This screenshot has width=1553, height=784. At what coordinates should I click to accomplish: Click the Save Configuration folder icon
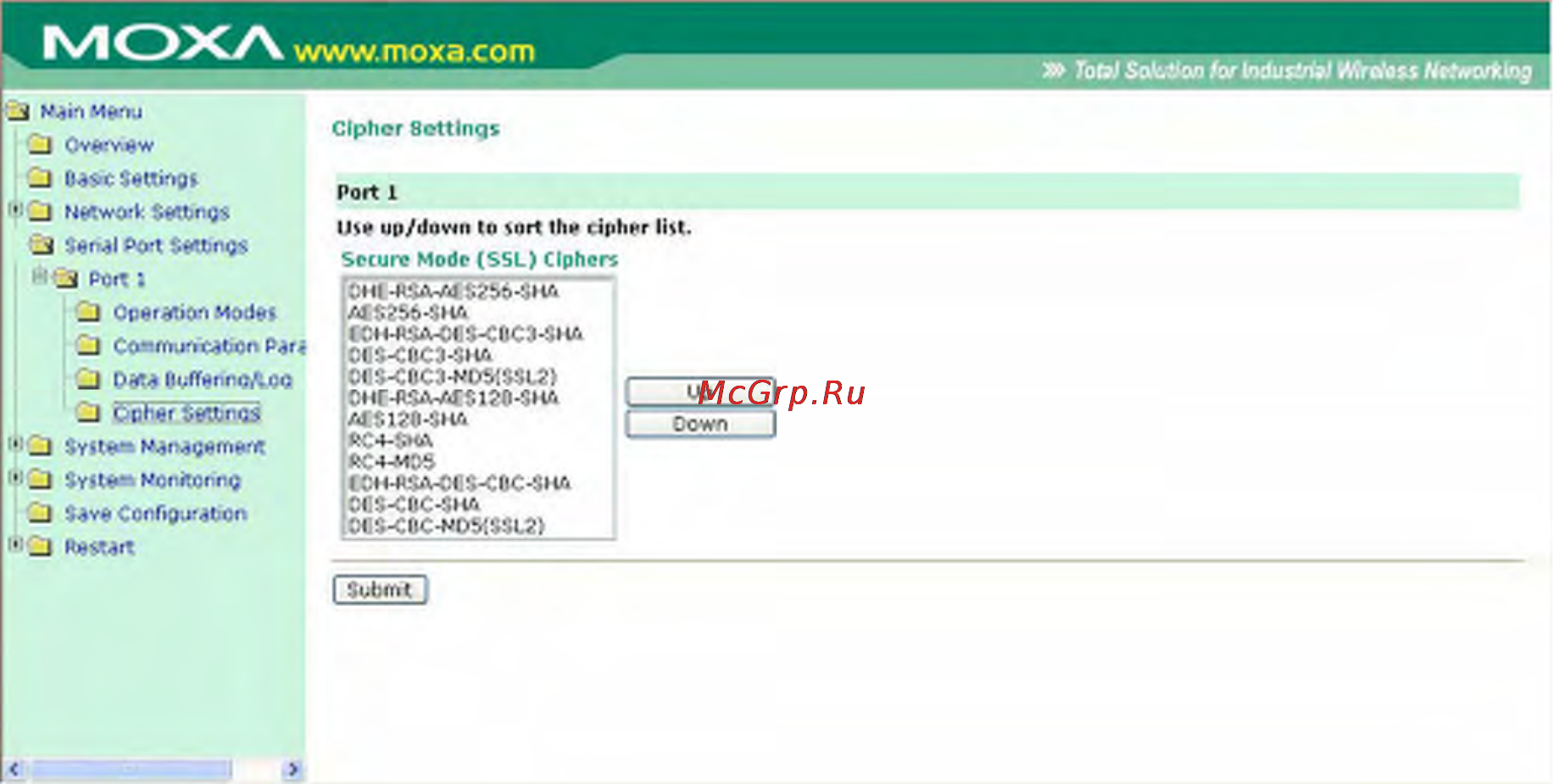40,513
